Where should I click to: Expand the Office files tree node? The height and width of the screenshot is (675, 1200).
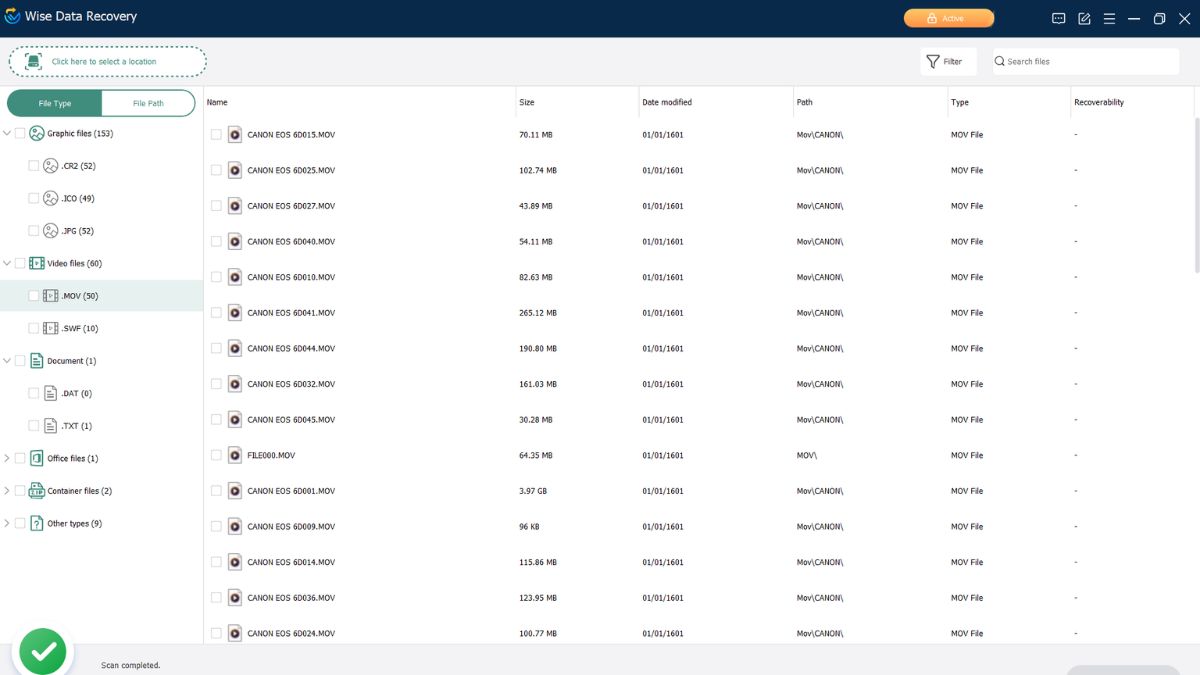[x=7, y=458]
